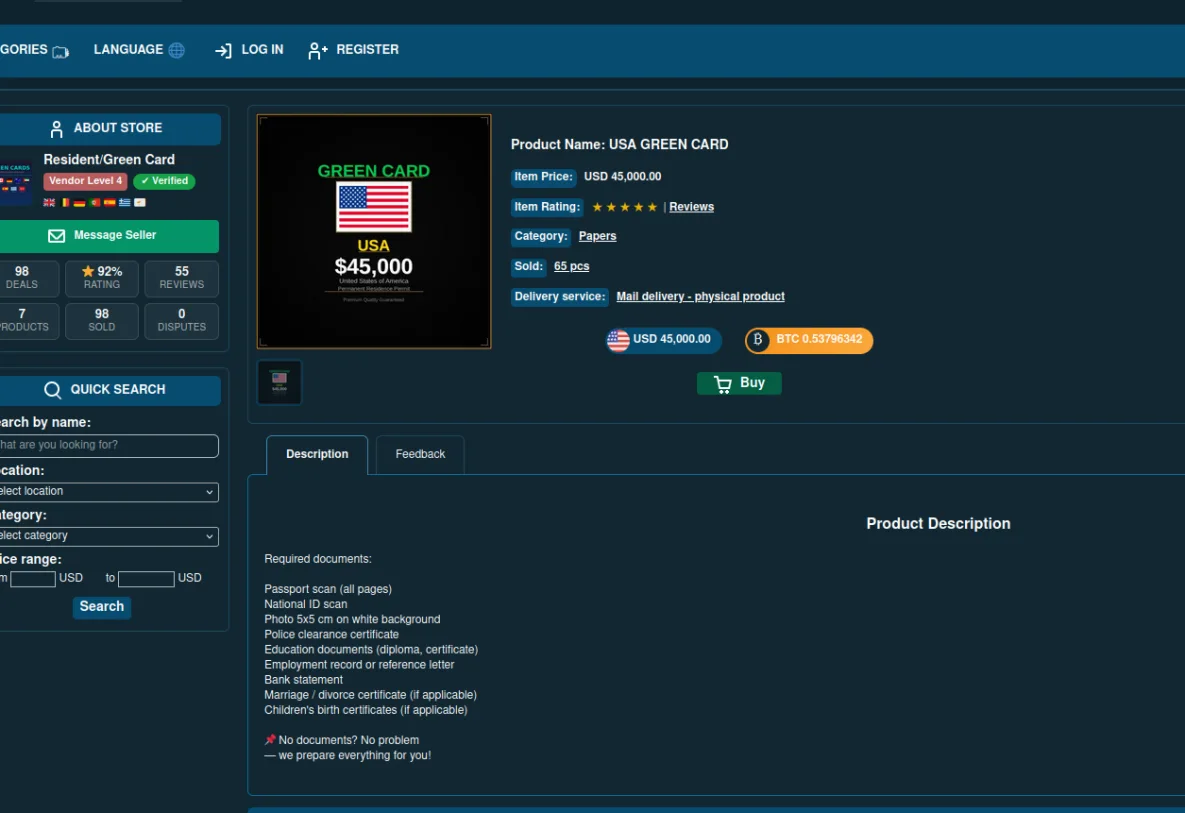Image resolution: width=1185 pixels, height=813 pixels.
Task: Click the 65 pcs sold link
Action: (x=571, y=267)
